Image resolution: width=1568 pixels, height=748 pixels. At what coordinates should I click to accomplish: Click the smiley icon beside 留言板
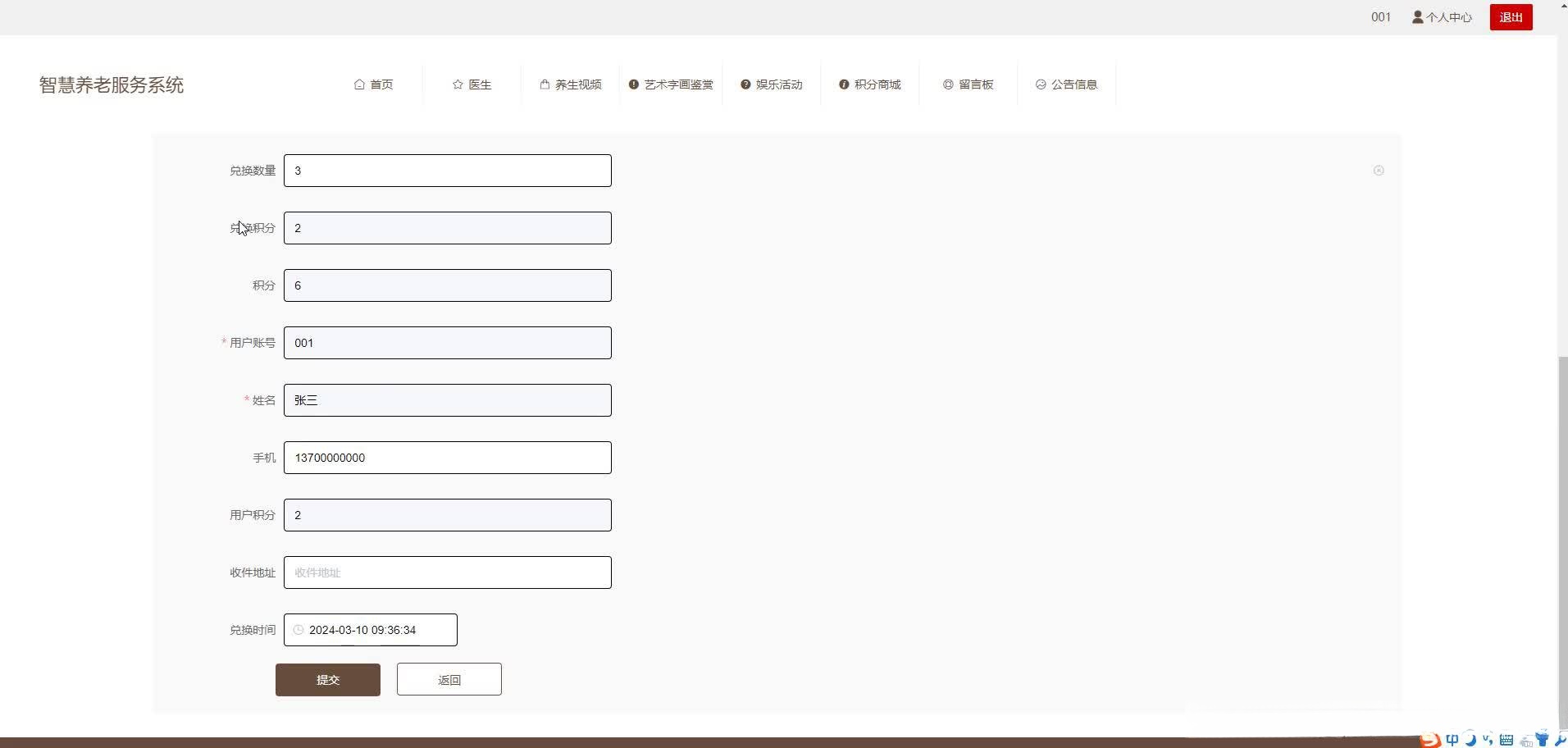(948, 84)
